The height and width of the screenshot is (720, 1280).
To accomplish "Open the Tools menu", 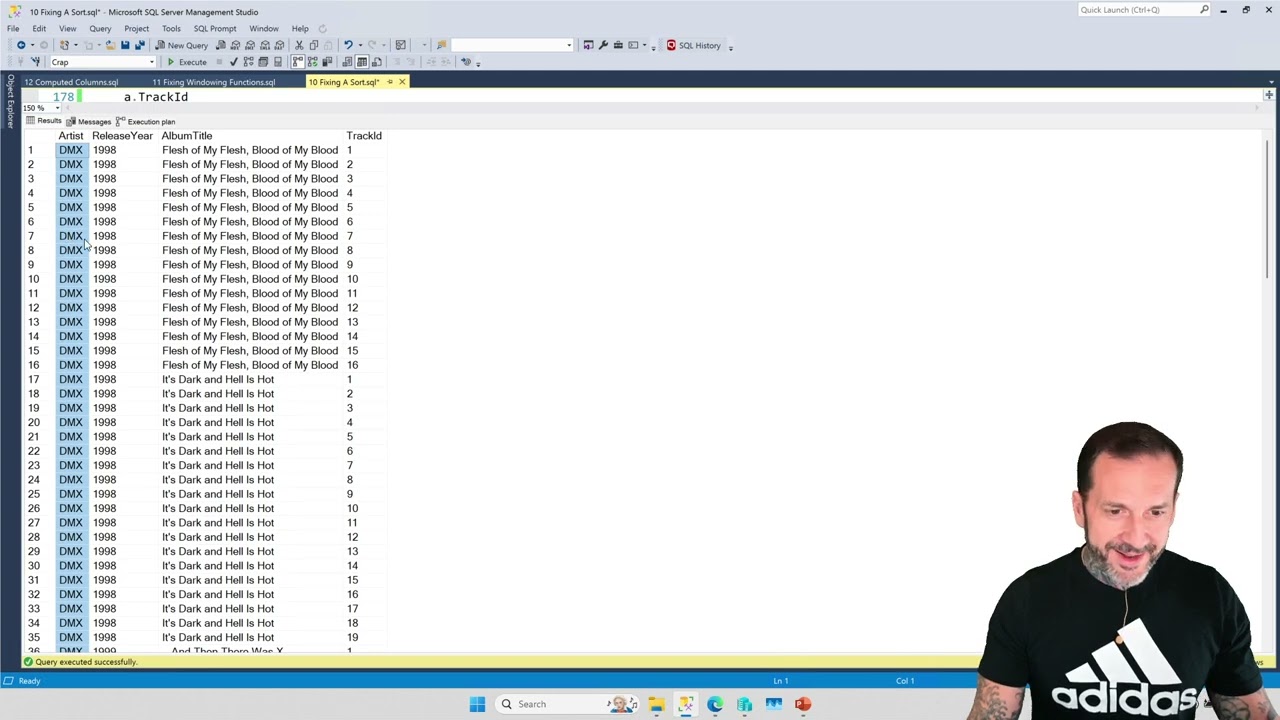I will pos(171,28).
